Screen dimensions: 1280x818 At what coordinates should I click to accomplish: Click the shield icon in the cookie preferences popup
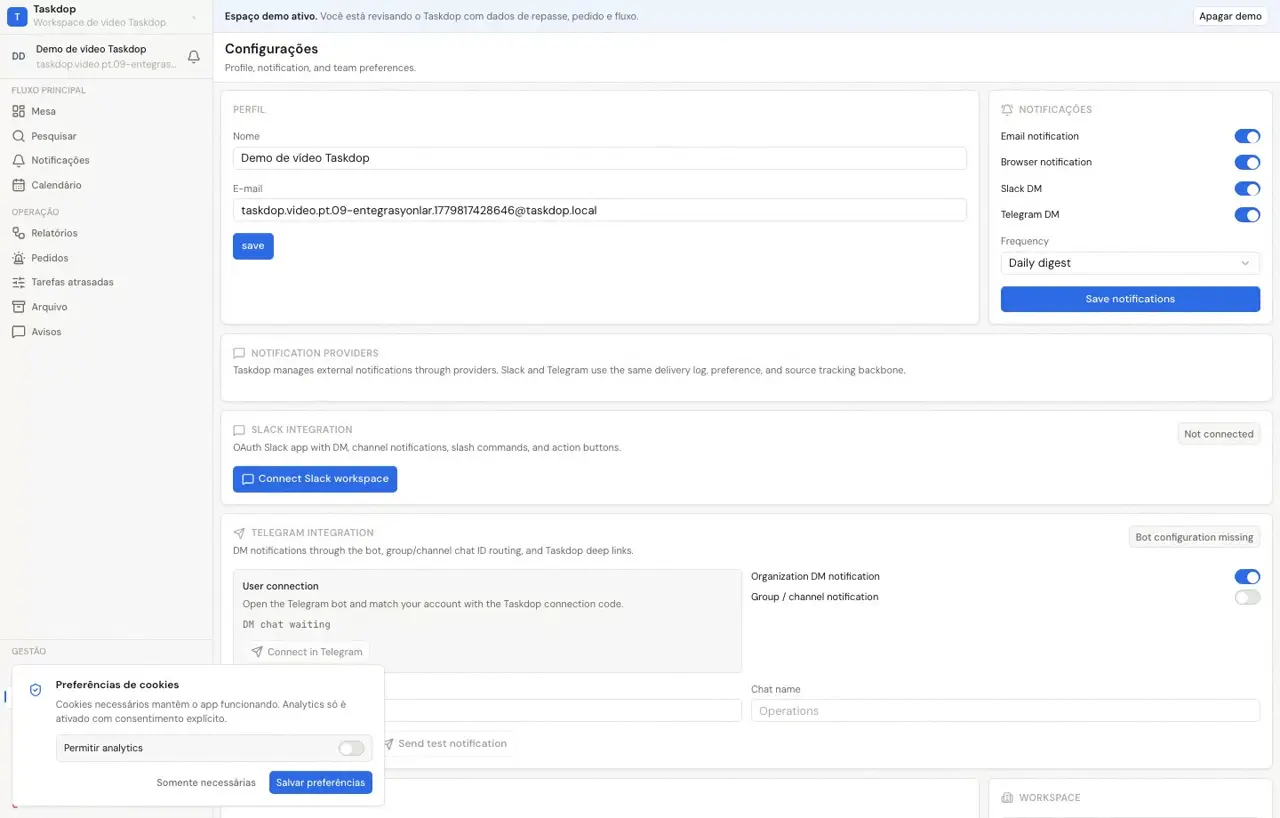point(36,690)
